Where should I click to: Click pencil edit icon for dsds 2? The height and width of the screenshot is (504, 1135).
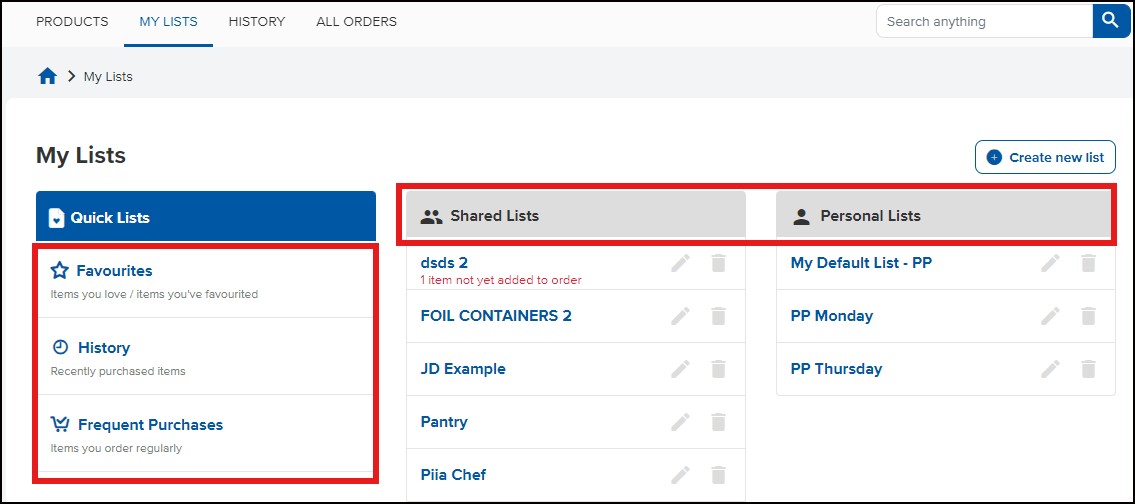coord(680,263)
